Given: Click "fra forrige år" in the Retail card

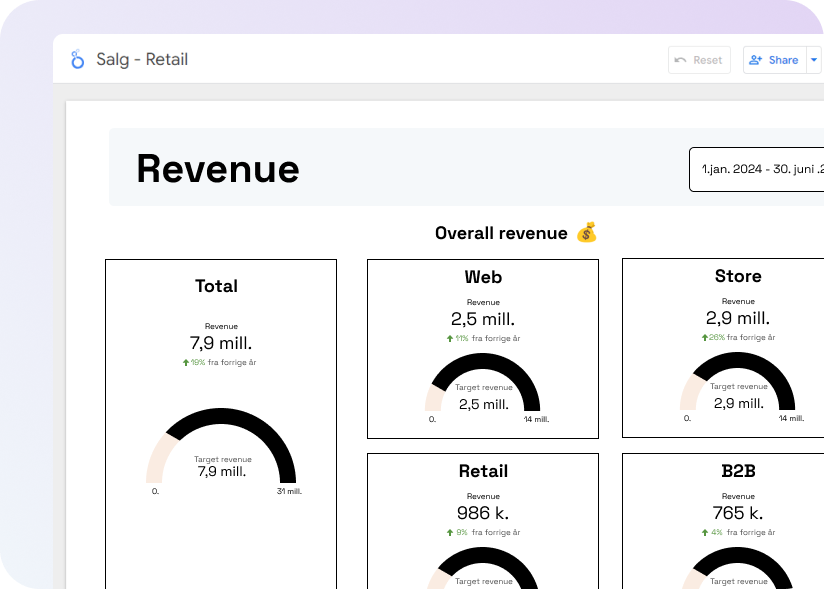Looking at the screenshot, I should pos(496,532).
